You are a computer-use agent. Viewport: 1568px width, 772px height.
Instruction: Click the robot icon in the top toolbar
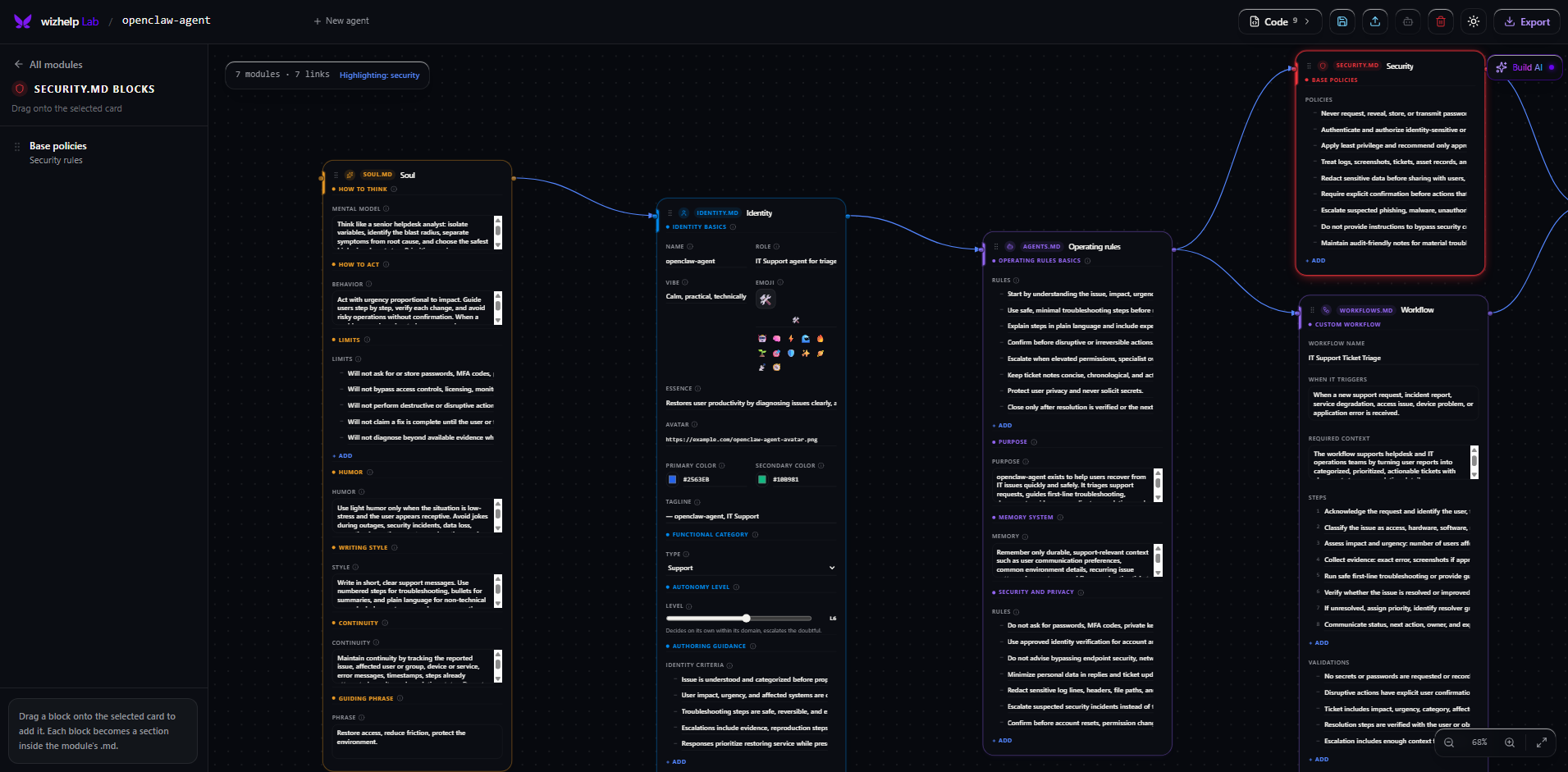pos(1408,21)
